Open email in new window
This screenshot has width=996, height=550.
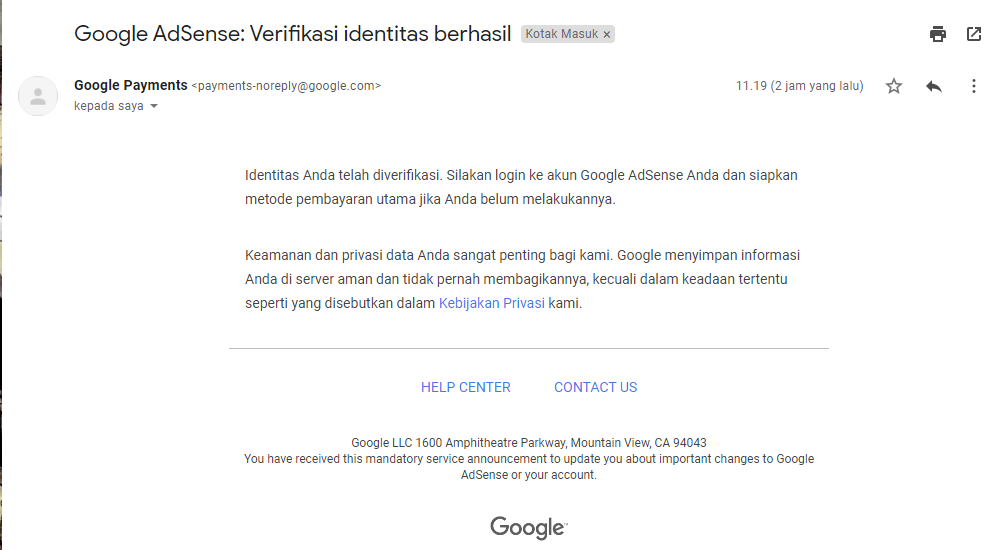click(x=973, y=34)
